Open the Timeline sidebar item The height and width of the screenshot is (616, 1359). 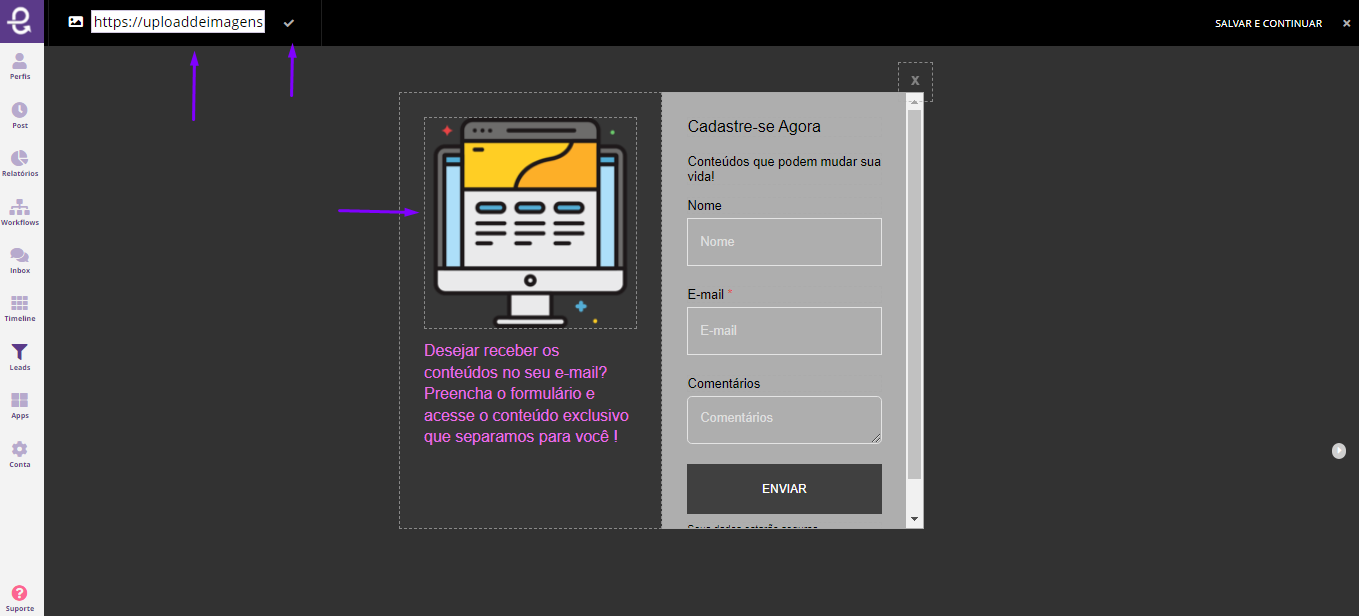[x=20, y=309]
